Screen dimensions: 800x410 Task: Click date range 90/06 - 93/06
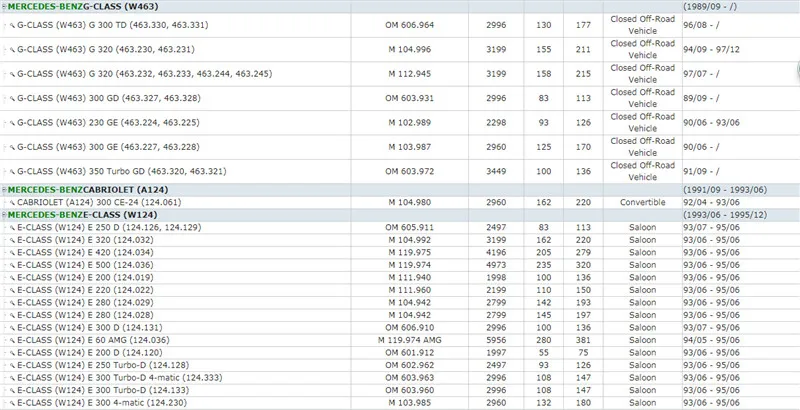click(x=711, y=122)
